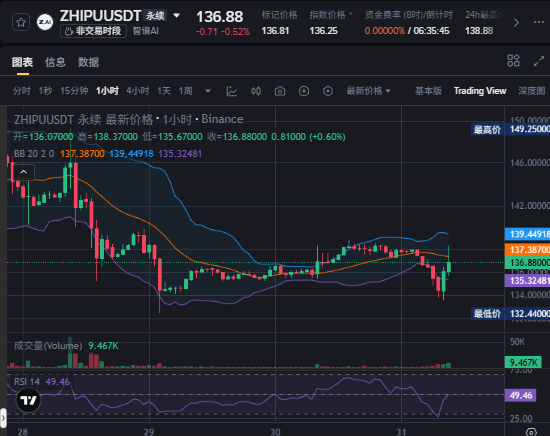Switch to the 数据 tab
The image size is (550, 436).
pos(88,62)
